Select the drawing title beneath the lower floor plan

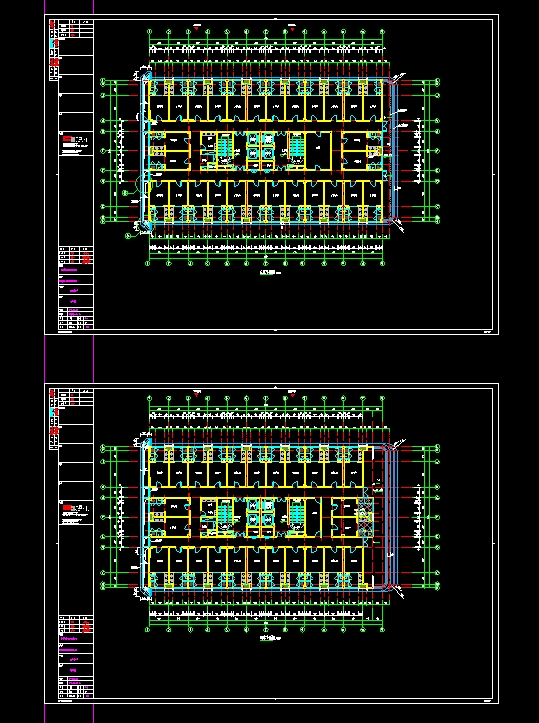(271, 638)
